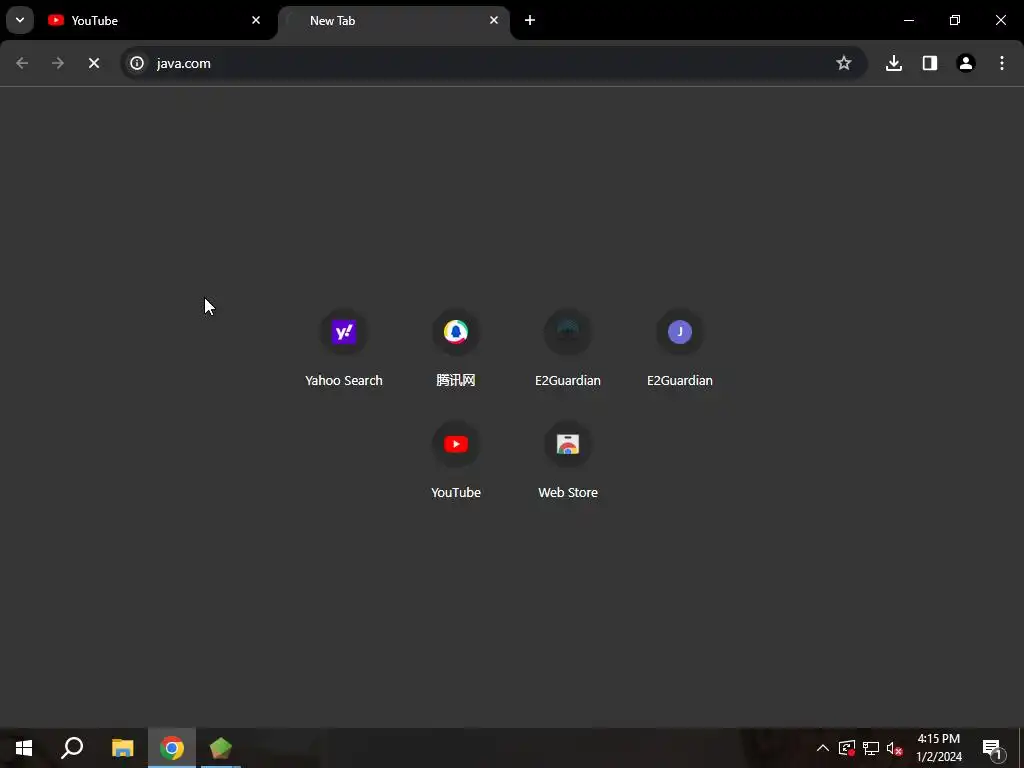Open the green cube app in taskbar
1024x768 pixels.
[221, 748]
